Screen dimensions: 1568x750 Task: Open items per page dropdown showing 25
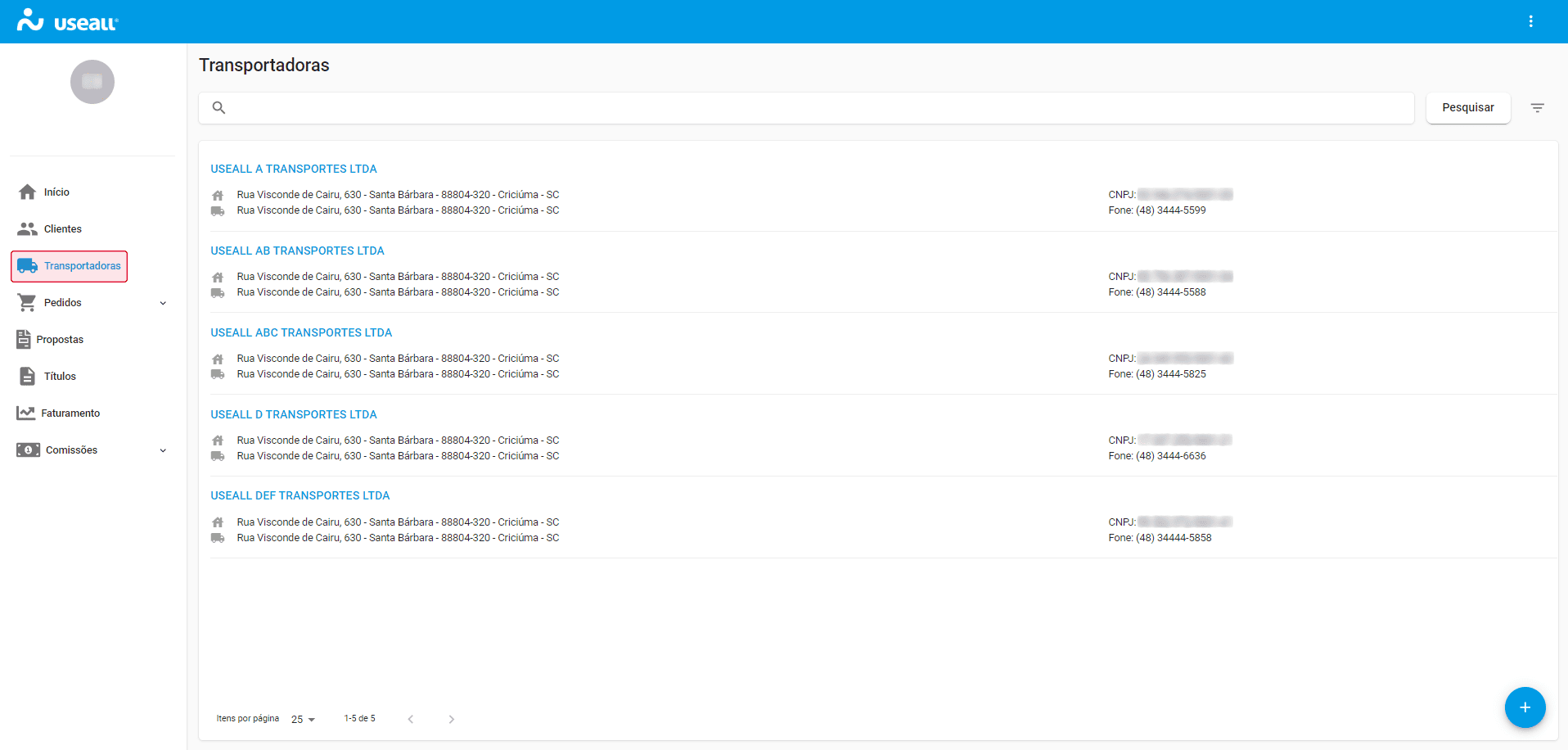[303, 719]
